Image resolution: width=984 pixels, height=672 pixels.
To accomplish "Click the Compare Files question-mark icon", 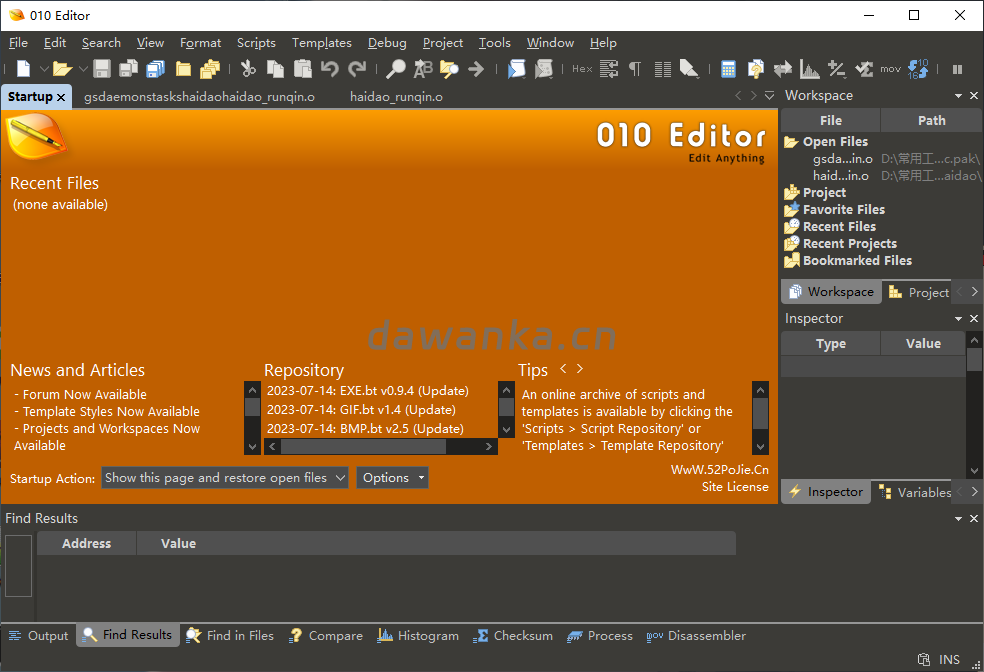I will [756, 68].
